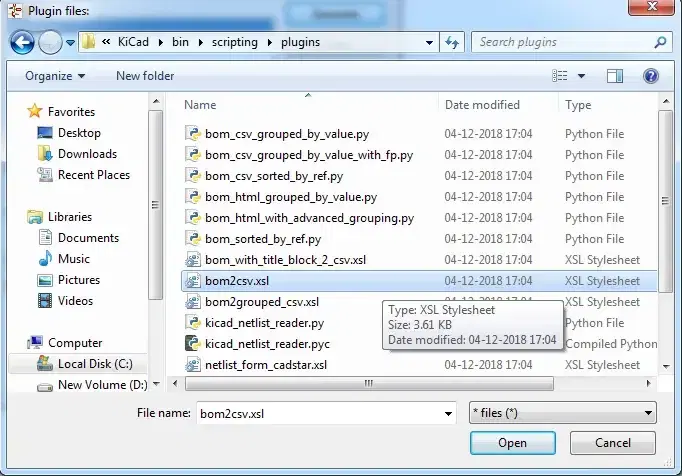This screenshot has height=476, width=682.
Task: Select file bom_csv_grouped_by_value_with_fp.py
Action: point(309,154)
